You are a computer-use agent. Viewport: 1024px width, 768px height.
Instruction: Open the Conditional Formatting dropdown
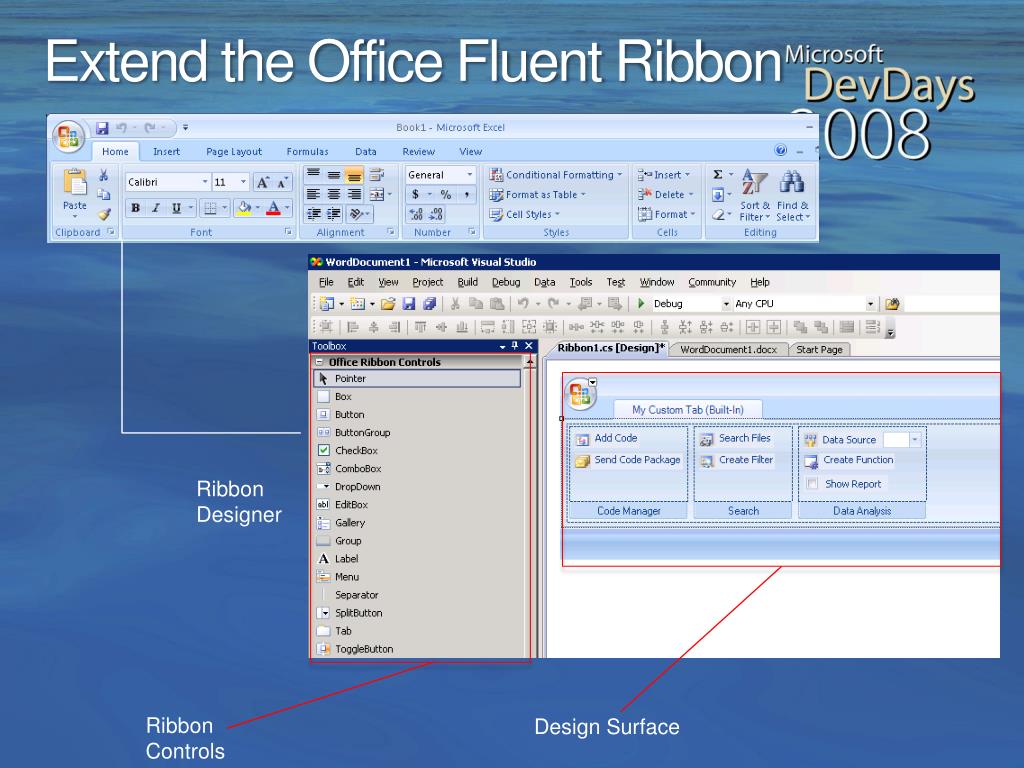point(556,175)
